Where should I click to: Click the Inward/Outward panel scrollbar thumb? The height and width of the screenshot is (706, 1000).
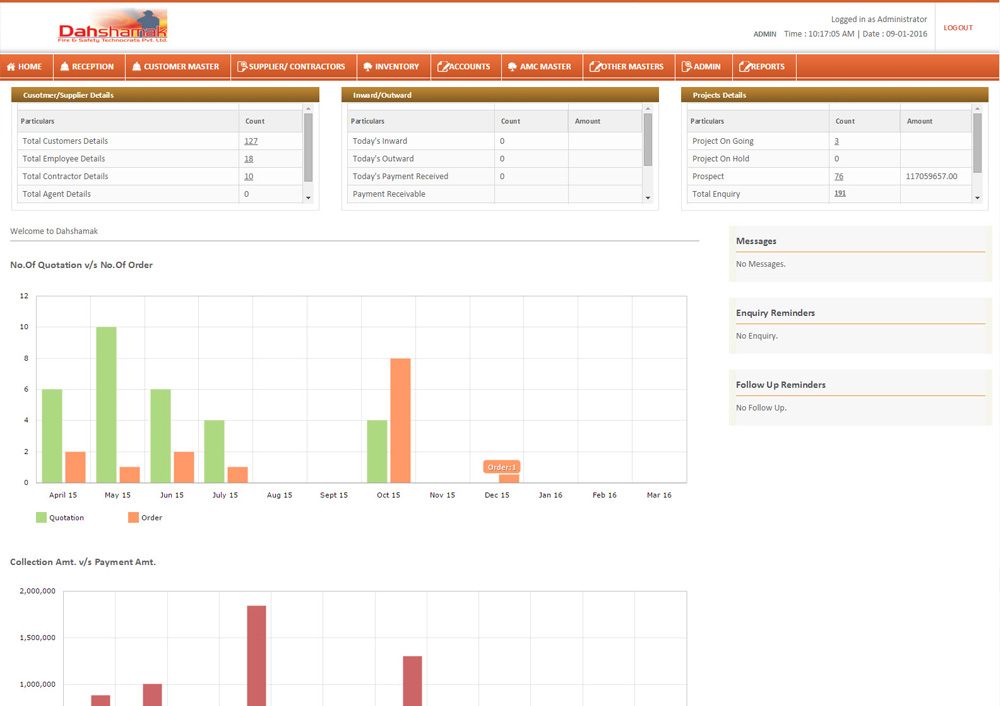(648, 139)
